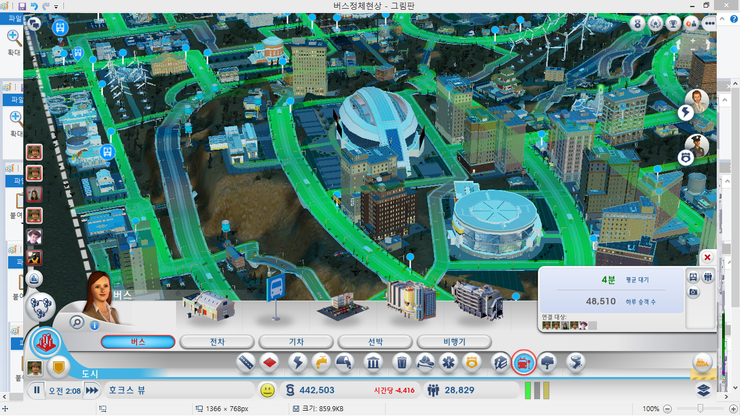Click the mayor portrait beside gold shield
This screenshot has width=740, height=416.
(34, 367)
